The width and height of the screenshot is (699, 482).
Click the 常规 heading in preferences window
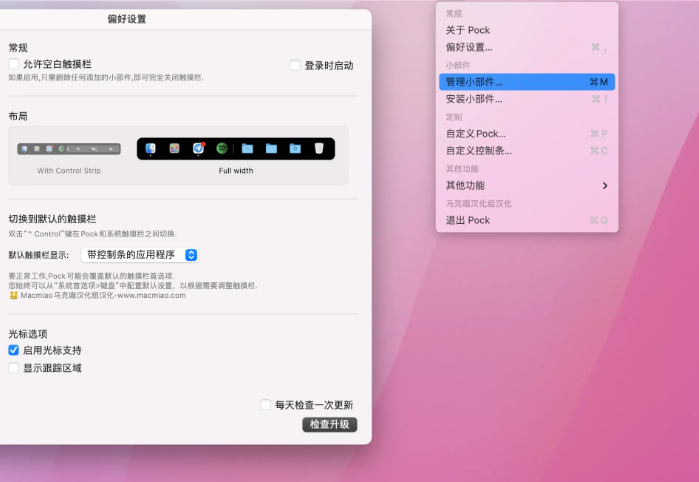[x=18, y=48]
